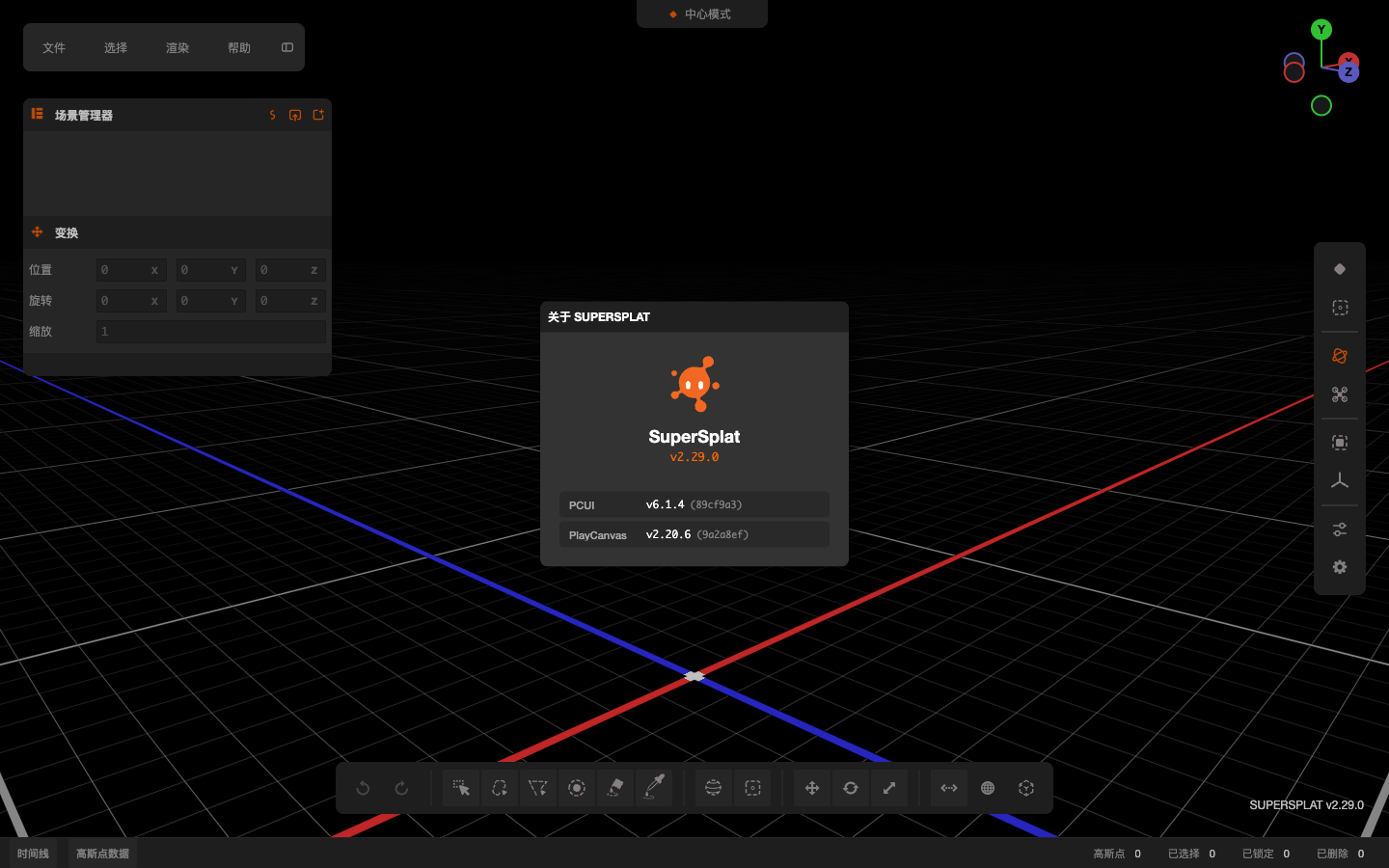Click the 场景管理器 panel title
This screenshot has height=868, width=1389.
click(x=84, y=115)
